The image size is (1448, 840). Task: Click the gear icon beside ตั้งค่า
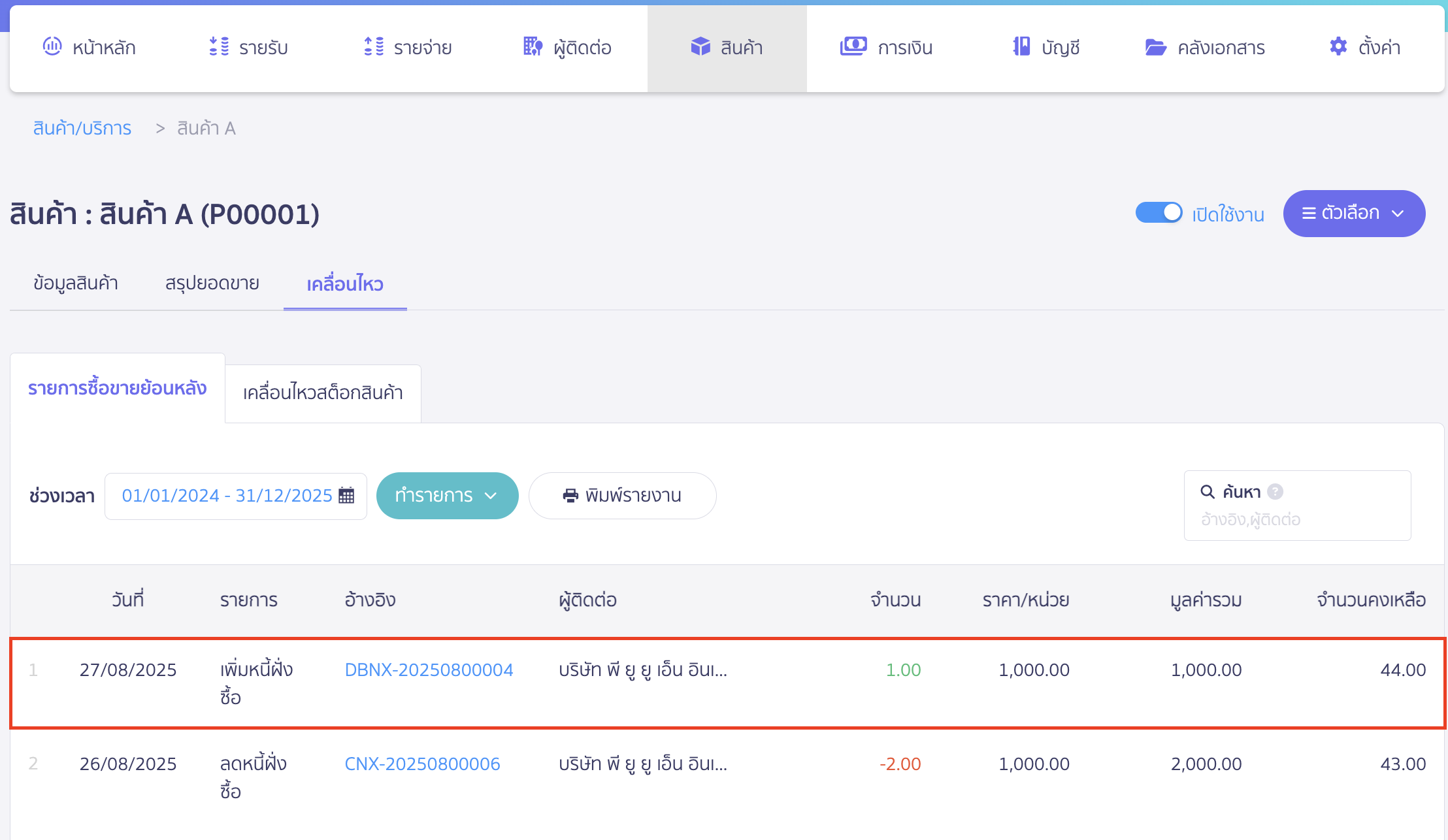(x=1338, y=46)
